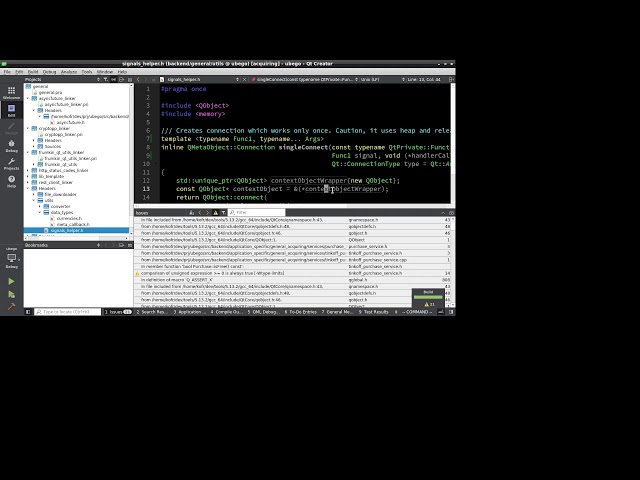Switch to 6 To-Do Entries tab

301,312
